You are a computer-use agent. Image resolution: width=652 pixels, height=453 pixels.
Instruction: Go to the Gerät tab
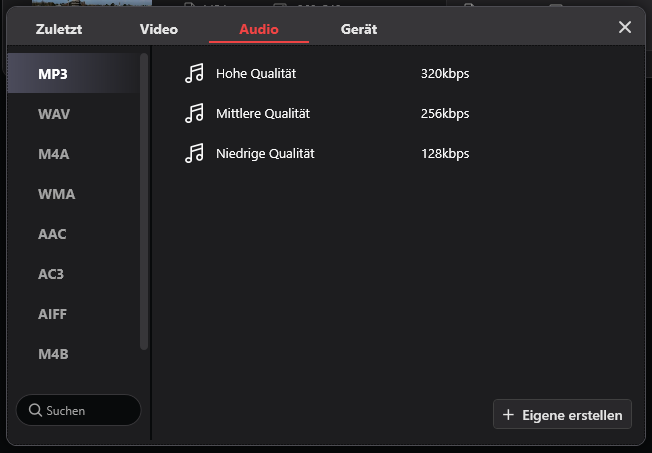click(x=359, y=30)
